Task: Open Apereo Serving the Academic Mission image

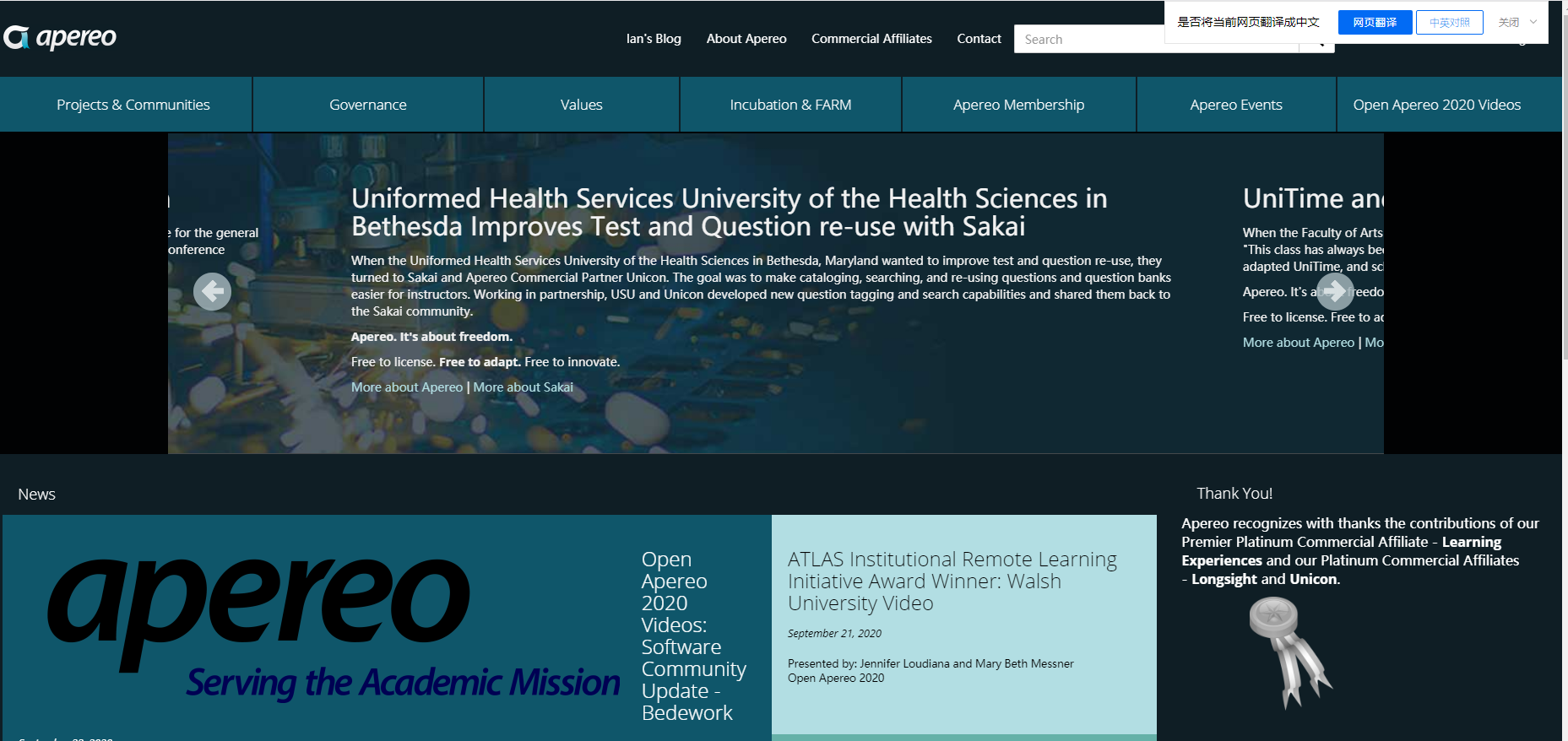Action: click(x=333, y=629)
